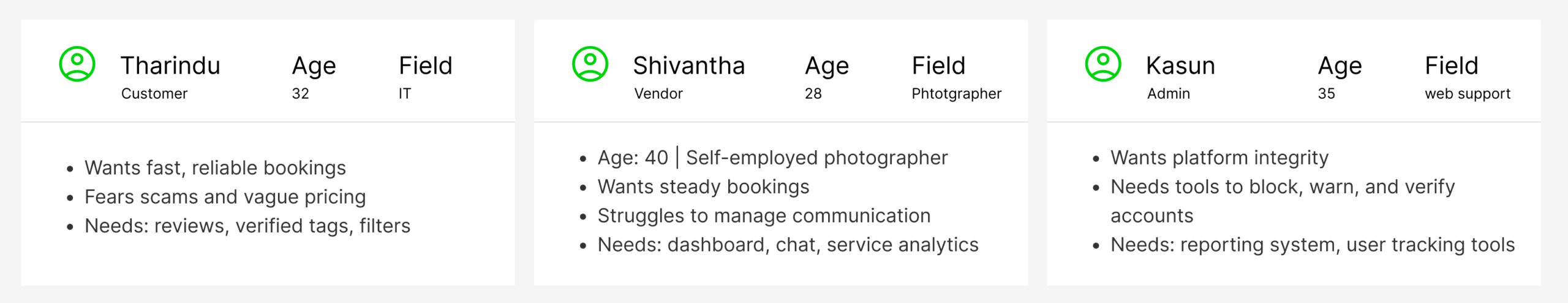Select 'Fears scams and vague pricing' bullet

[225, 197]
